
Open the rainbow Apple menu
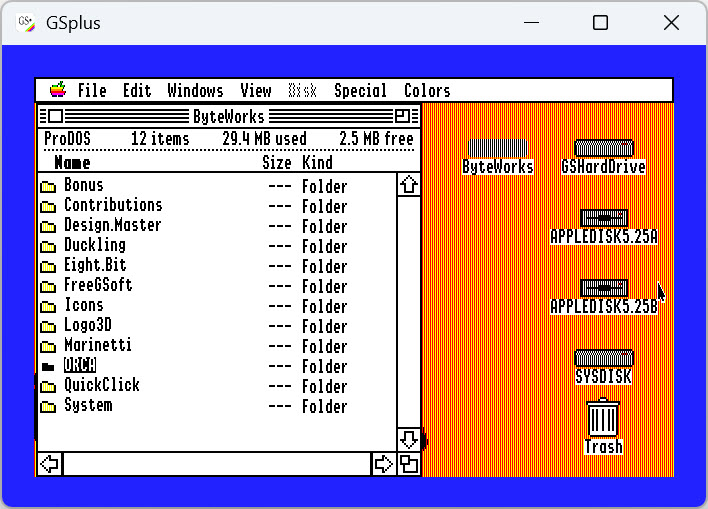[58, 90]
